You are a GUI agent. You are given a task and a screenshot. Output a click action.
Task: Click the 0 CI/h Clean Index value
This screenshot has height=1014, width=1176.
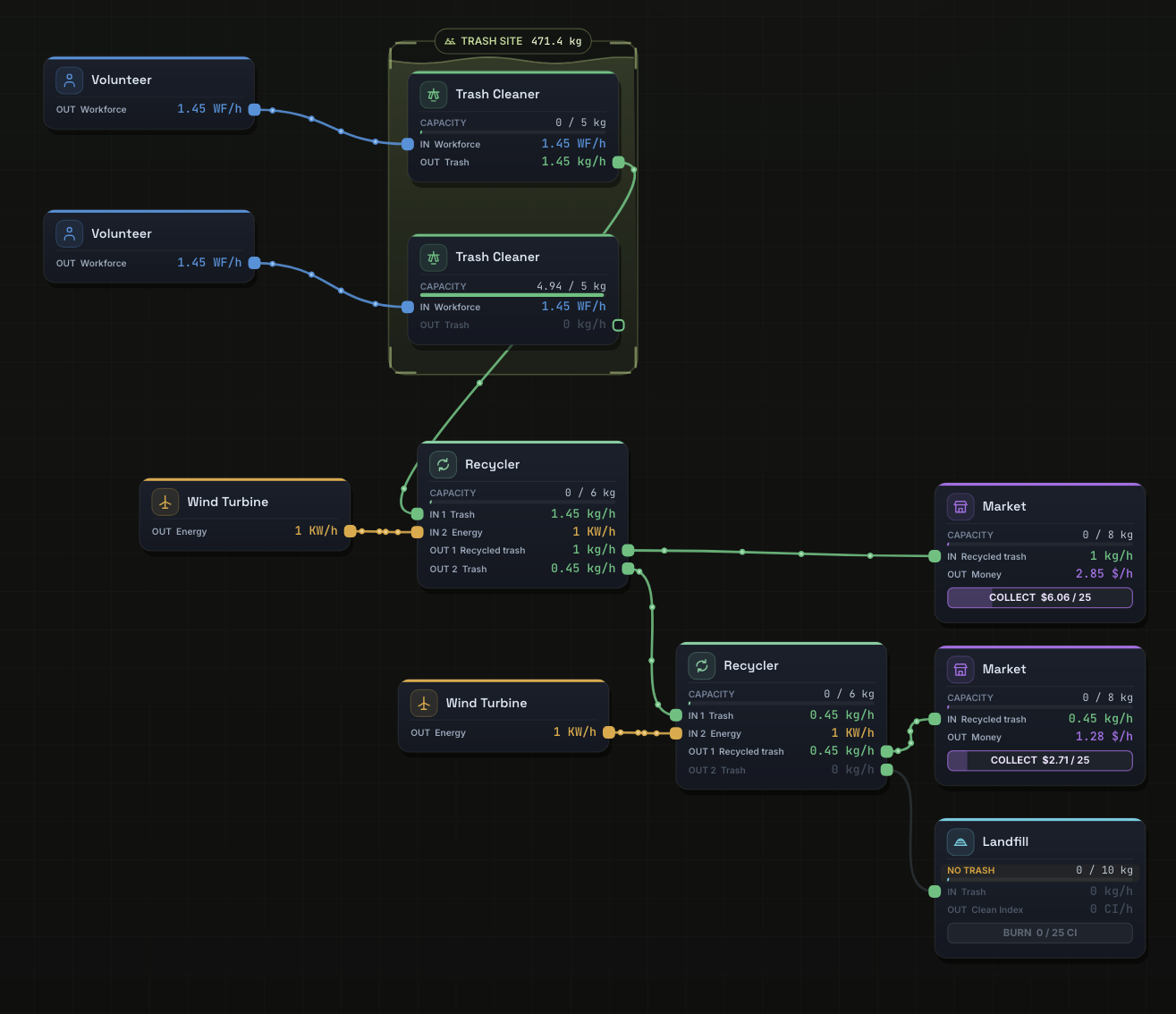[x=1112, y=909]
